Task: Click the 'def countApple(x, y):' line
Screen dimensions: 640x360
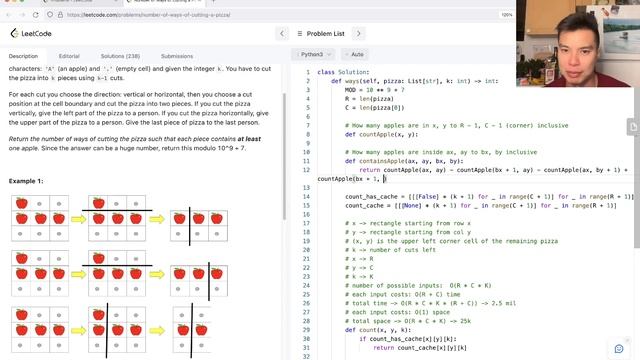Action: pyautogui.click(x=381, y=134)
